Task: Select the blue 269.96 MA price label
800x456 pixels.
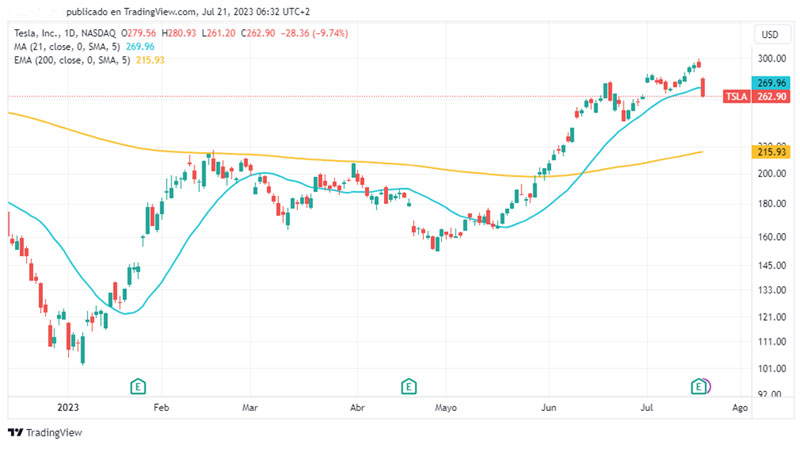Action: tap(769, 82)
